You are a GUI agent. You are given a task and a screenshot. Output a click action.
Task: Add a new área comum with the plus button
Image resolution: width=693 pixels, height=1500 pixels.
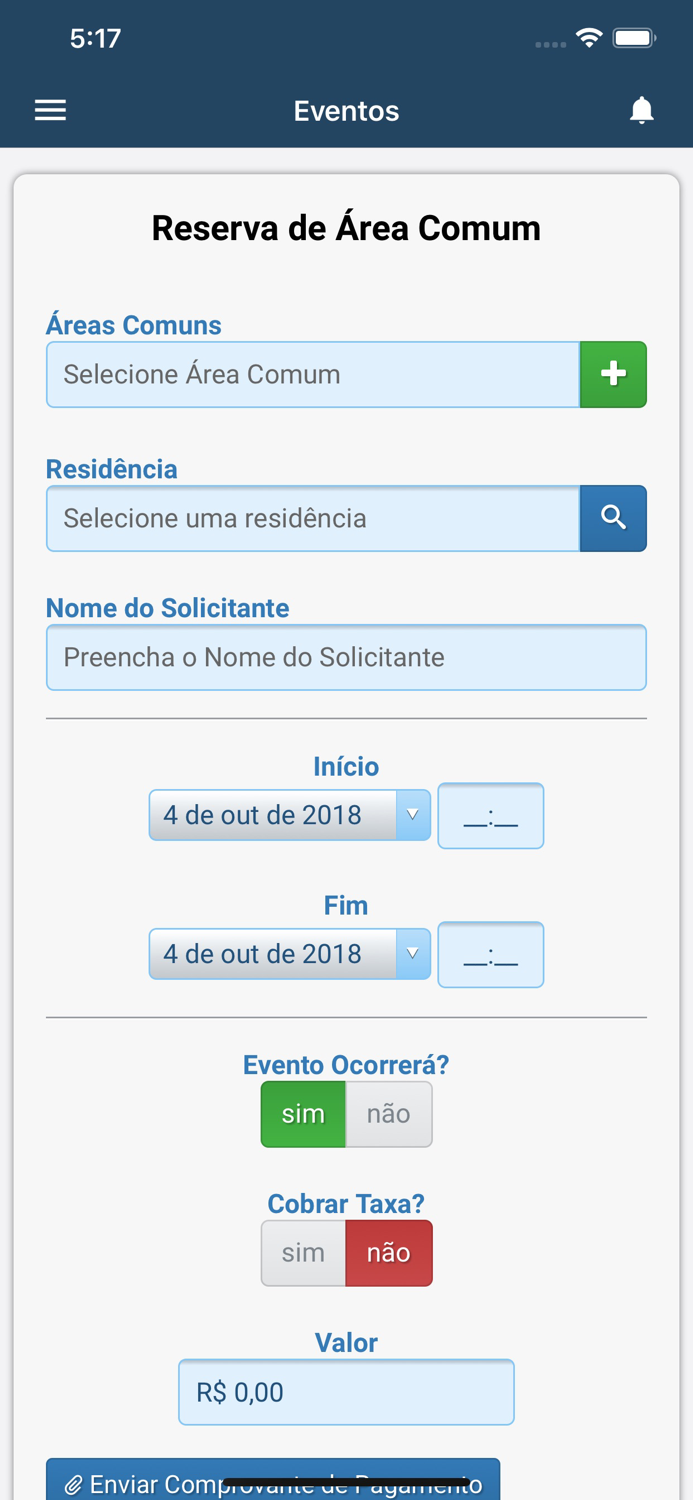613,374
